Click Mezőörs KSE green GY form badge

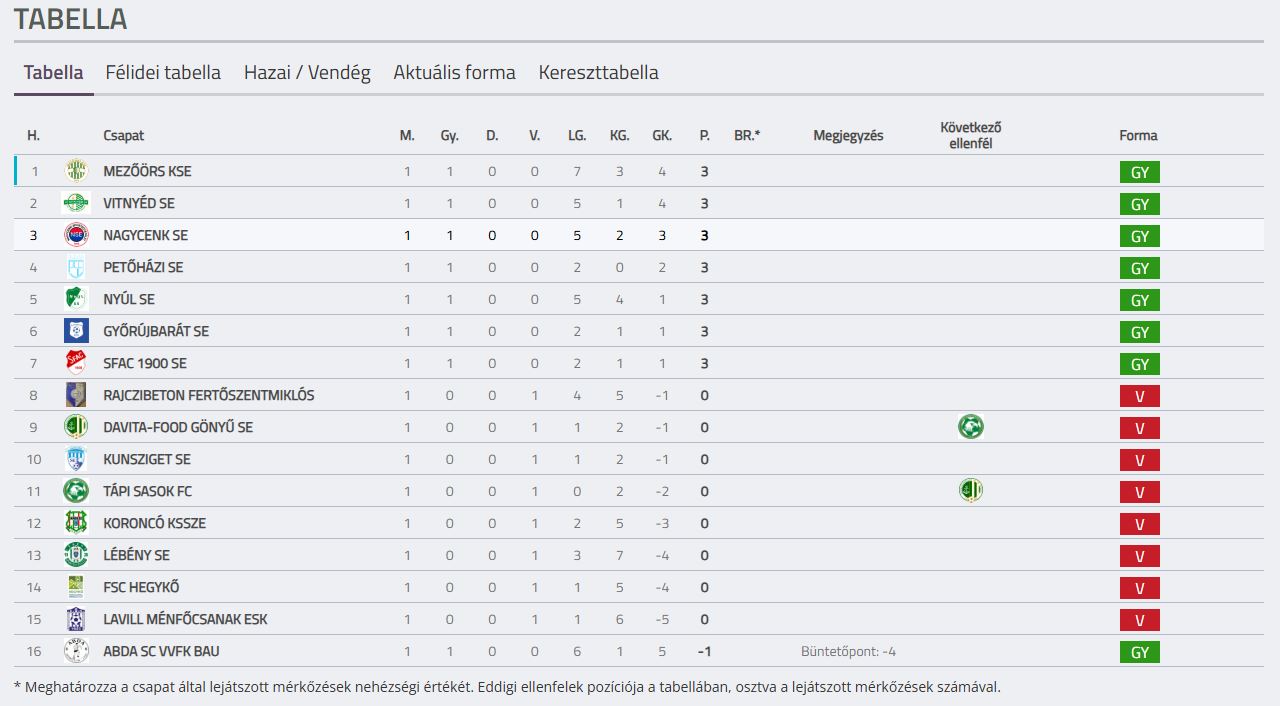1139,172
